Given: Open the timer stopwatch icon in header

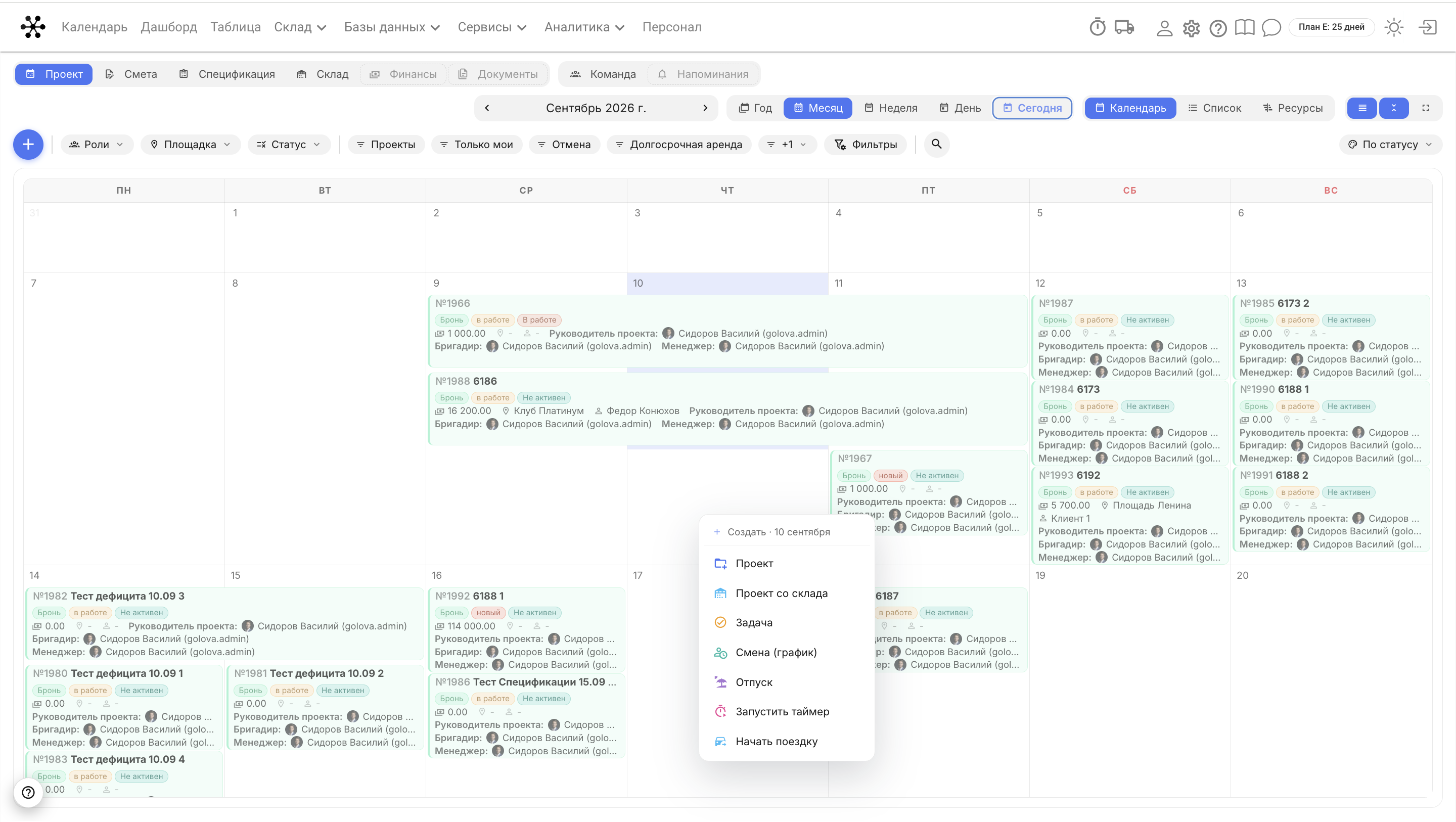Looking at the screenshot, I should (x=1097, y=27).
